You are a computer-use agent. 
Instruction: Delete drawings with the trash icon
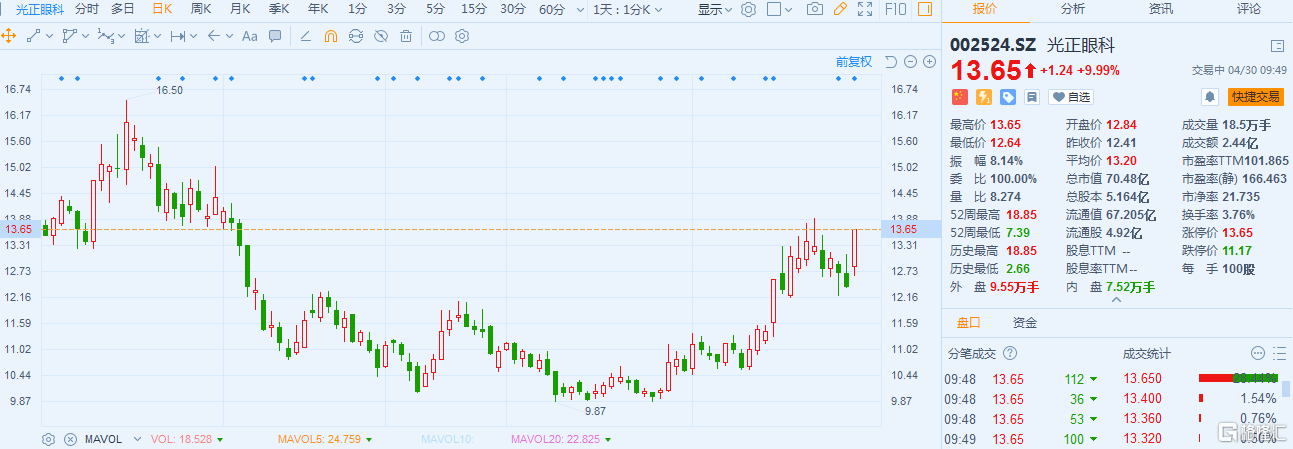405,36
